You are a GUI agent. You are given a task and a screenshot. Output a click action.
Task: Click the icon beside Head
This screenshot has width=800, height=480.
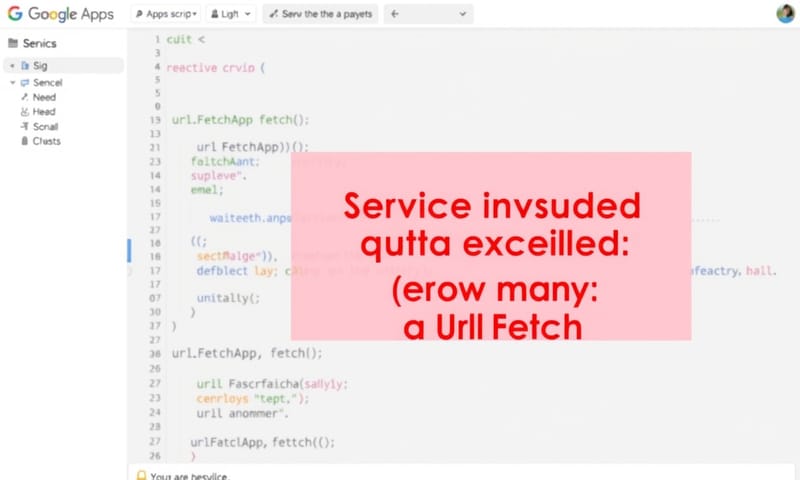pyautogui.click(x=24, y=112)
